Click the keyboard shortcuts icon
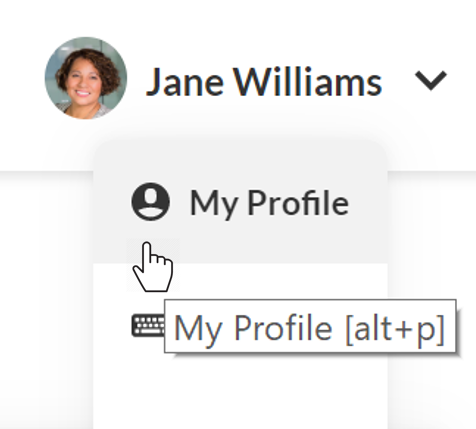 click(x=148, y=325)
